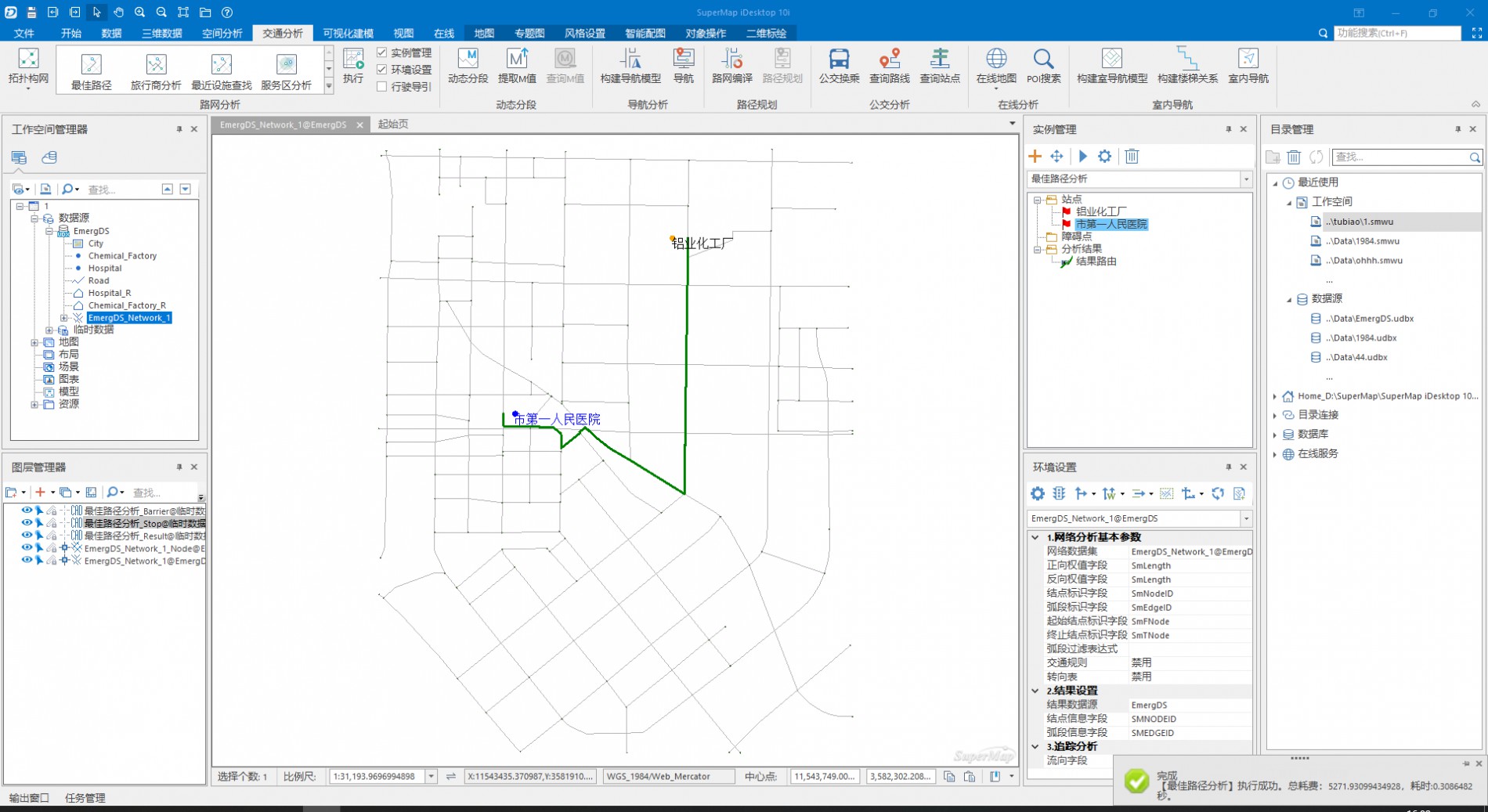This screenshot has width=1488, height=812.
Task: Hide the 最佳路径分析_Barrier layer
Action: tap(27, 511)
